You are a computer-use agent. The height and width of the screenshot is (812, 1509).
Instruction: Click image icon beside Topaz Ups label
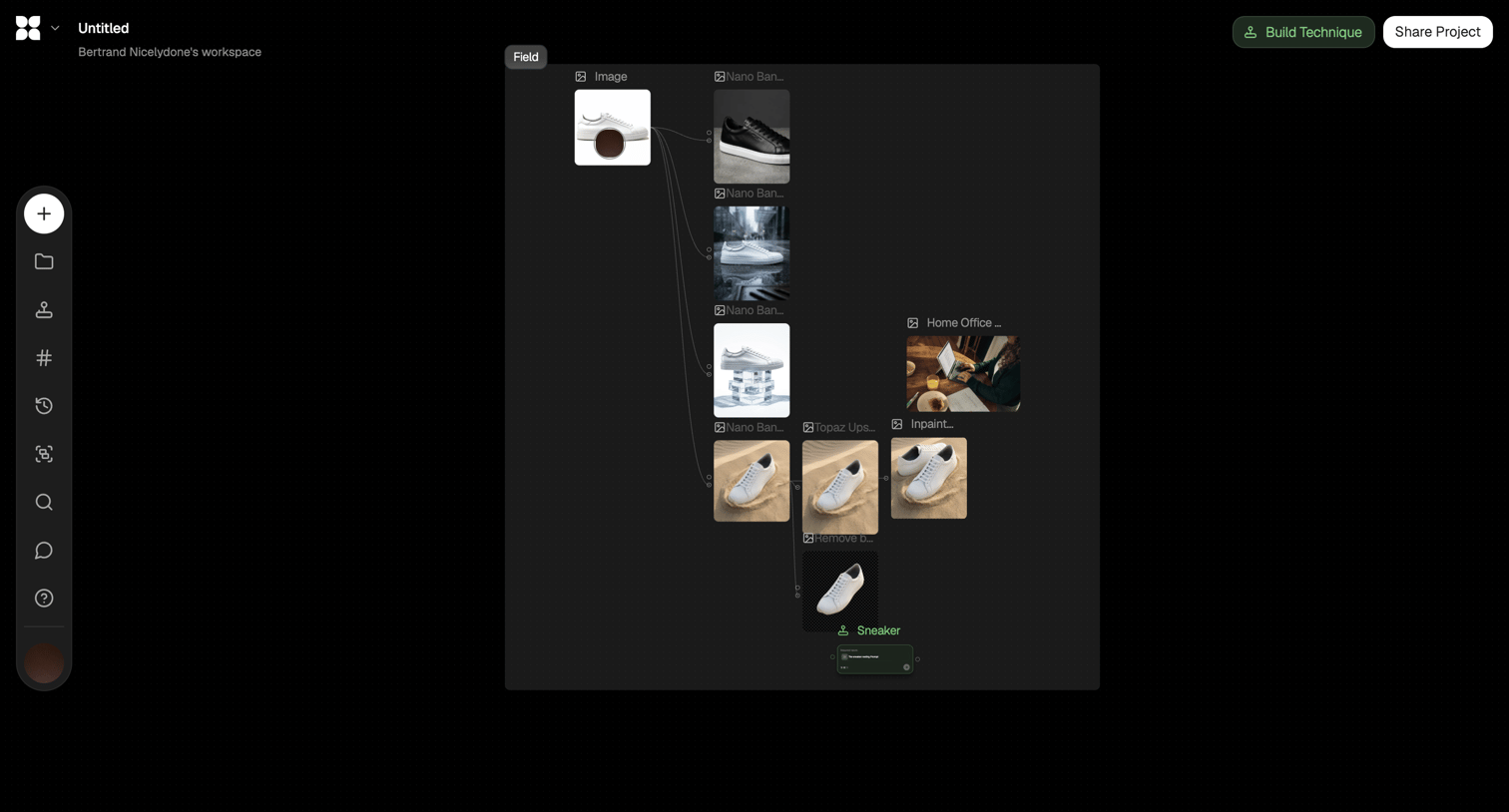808,428
